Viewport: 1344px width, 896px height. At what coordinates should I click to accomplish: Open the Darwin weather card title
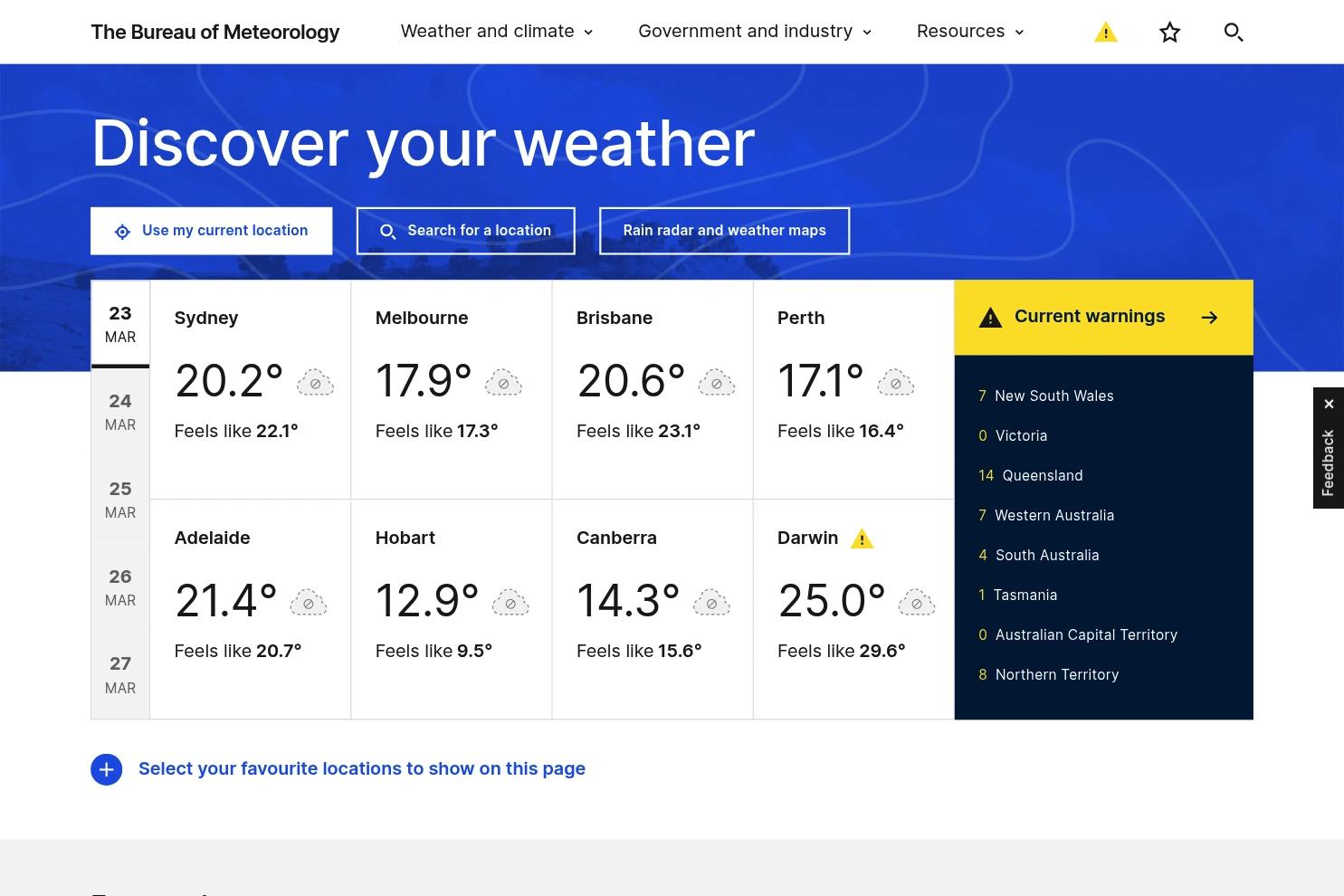click(808, 539)
